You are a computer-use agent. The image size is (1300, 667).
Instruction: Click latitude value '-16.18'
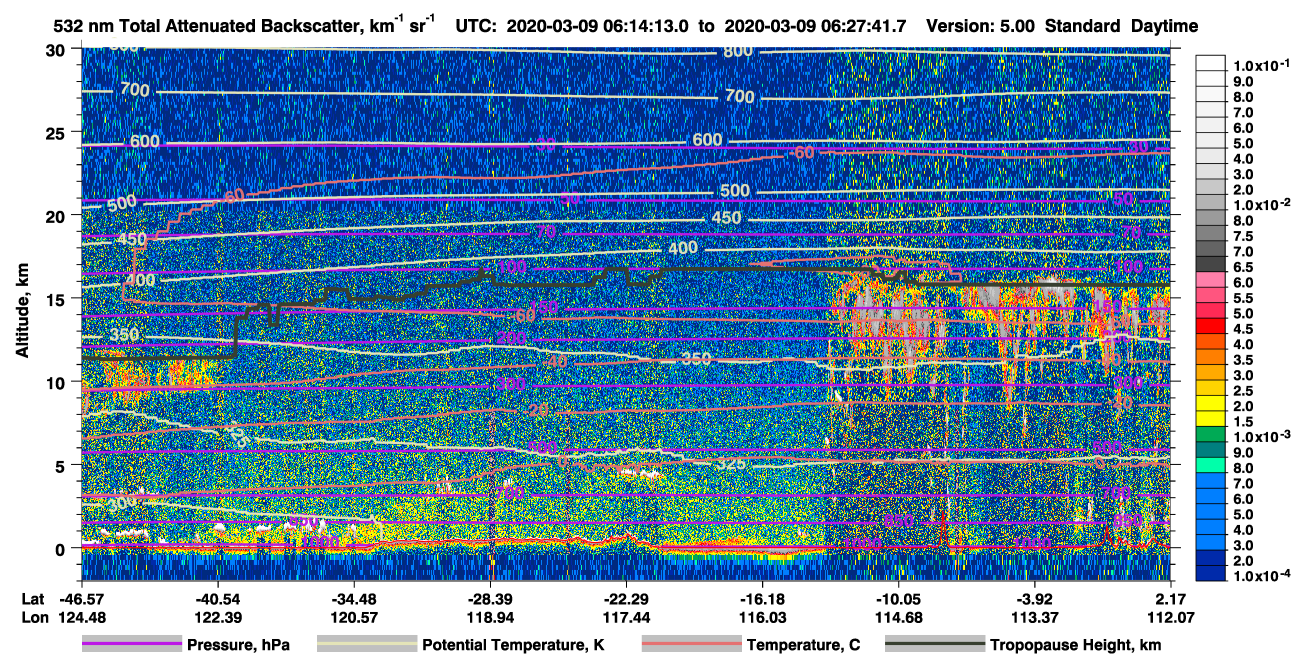tap(762, 598)
